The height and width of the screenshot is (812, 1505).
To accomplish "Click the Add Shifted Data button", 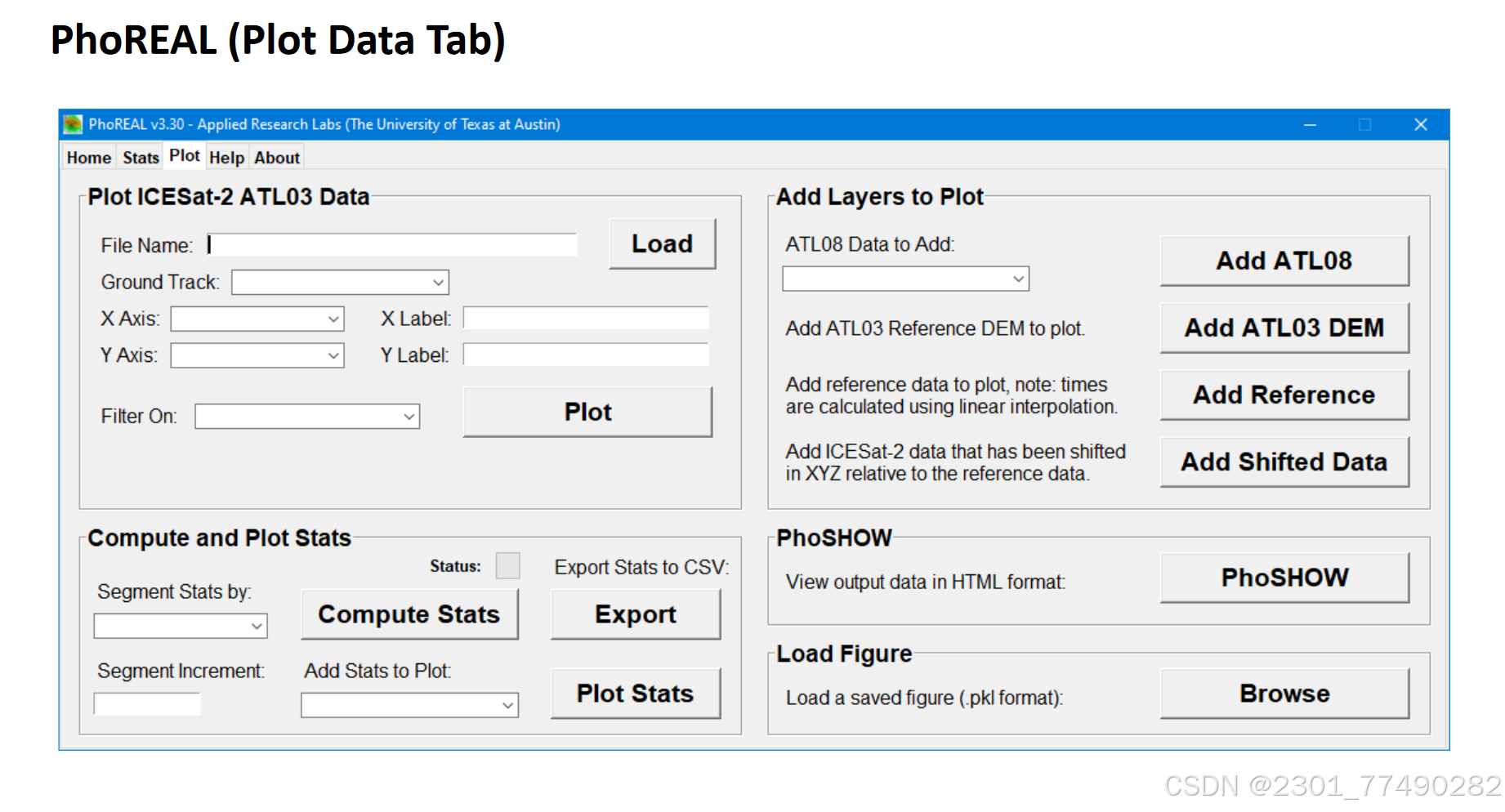I will pyautogui.click(x=1284, y=462).
